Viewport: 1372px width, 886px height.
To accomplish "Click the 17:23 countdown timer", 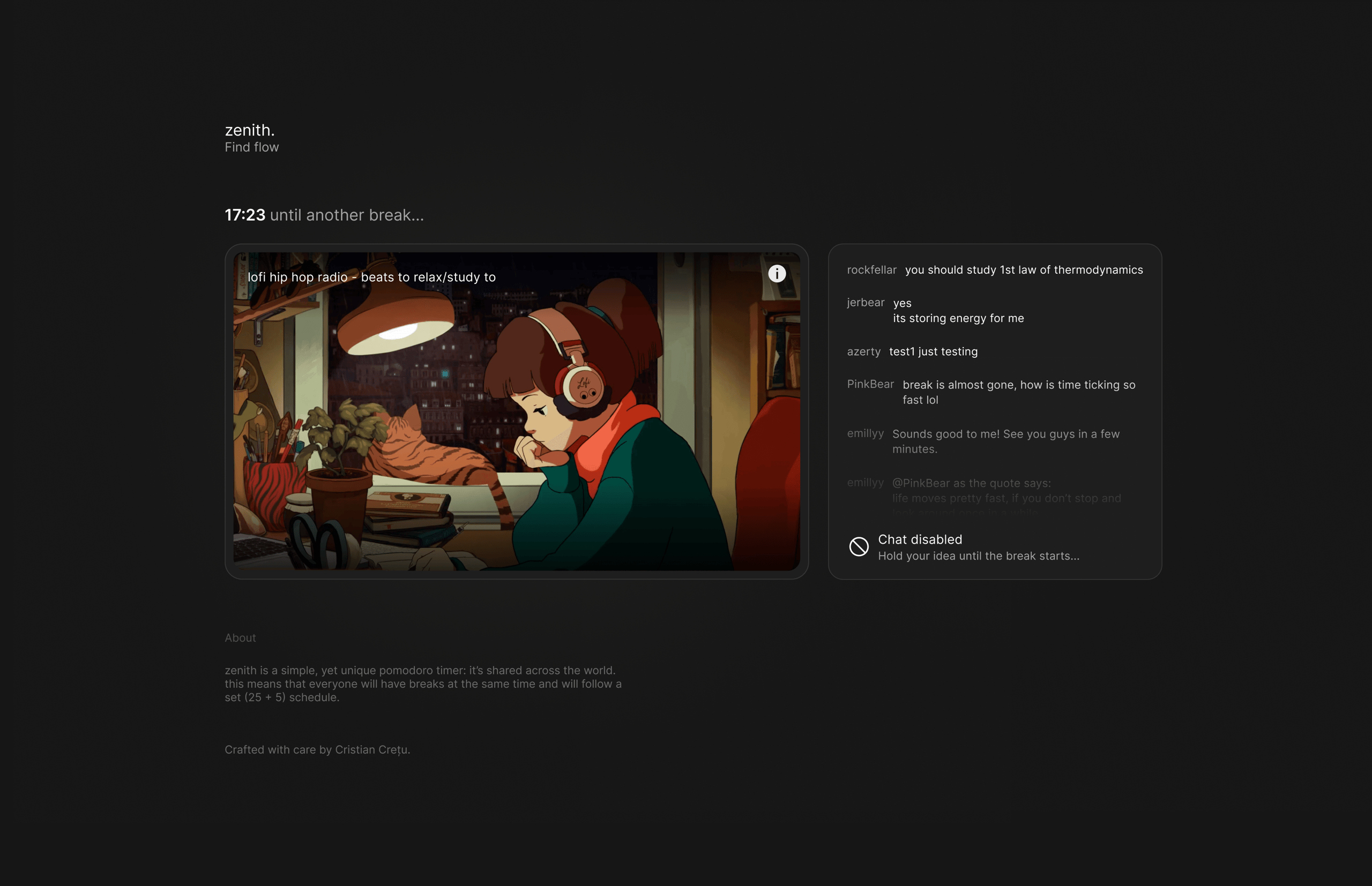I will coord(245,215).
